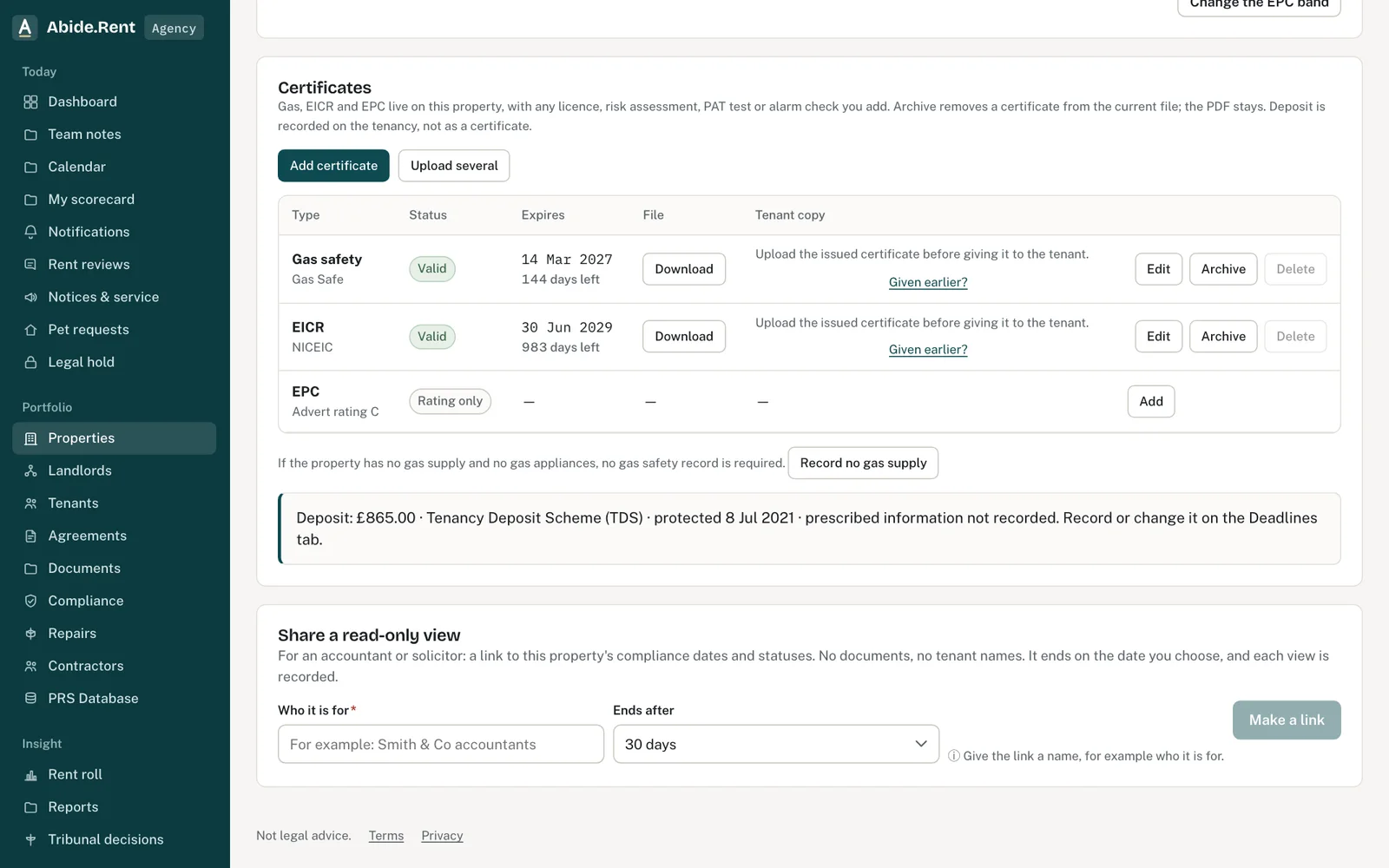Click the Pet requests house icon
Image resolution: width=1389 pixels, height=868 pixels.
point(30,330)
